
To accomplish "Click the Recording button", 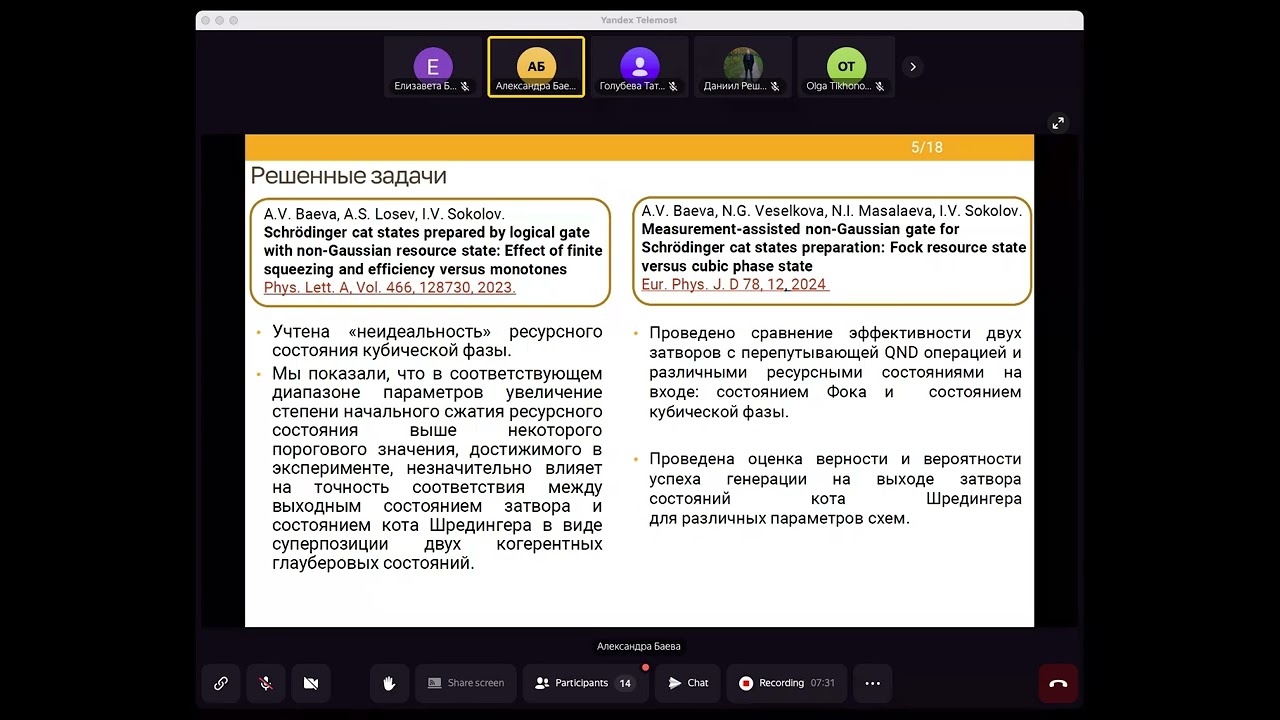I will point(787,683).
